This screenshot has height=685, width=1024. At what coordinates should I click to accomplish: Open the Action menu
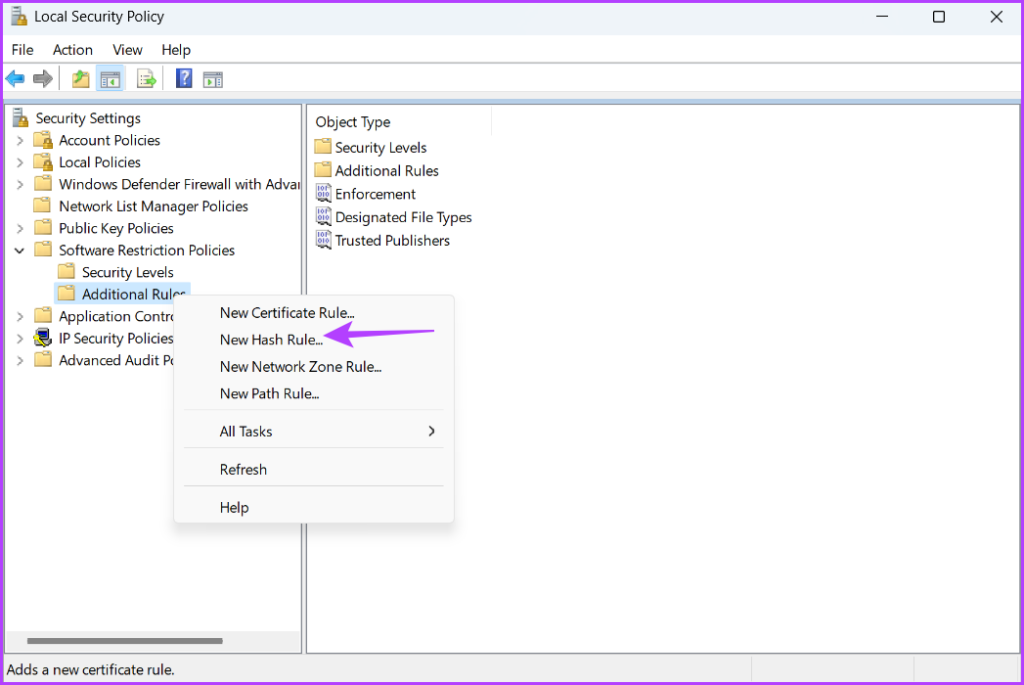(72, 50)
